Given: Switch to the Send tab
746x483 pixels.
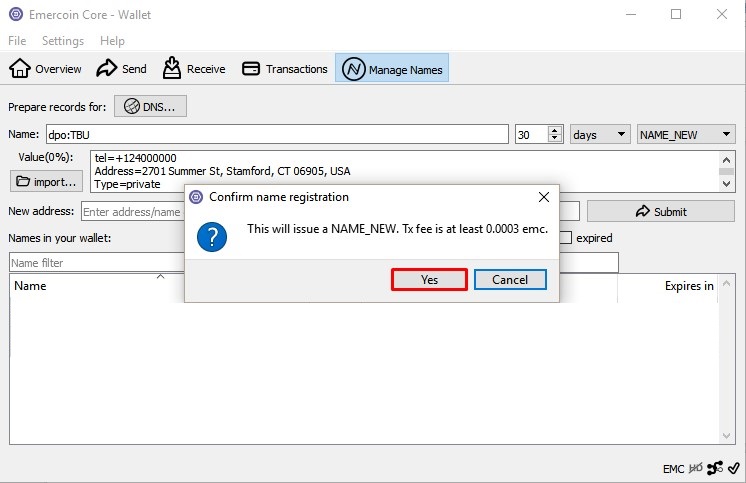Looking at the screenshot, I should 121,69.
